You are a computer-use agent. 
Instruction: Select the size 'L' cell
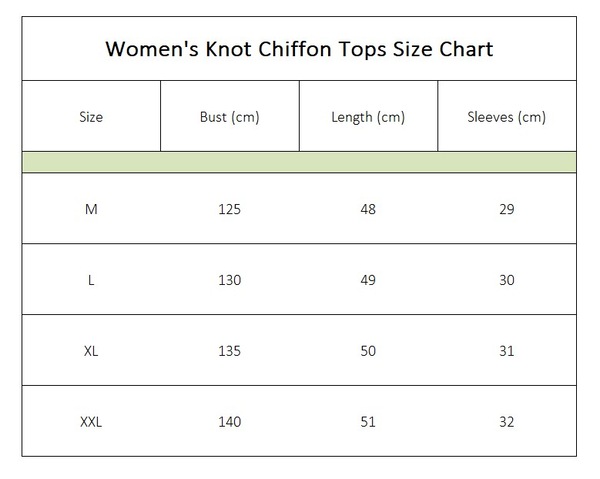[91, 280]
